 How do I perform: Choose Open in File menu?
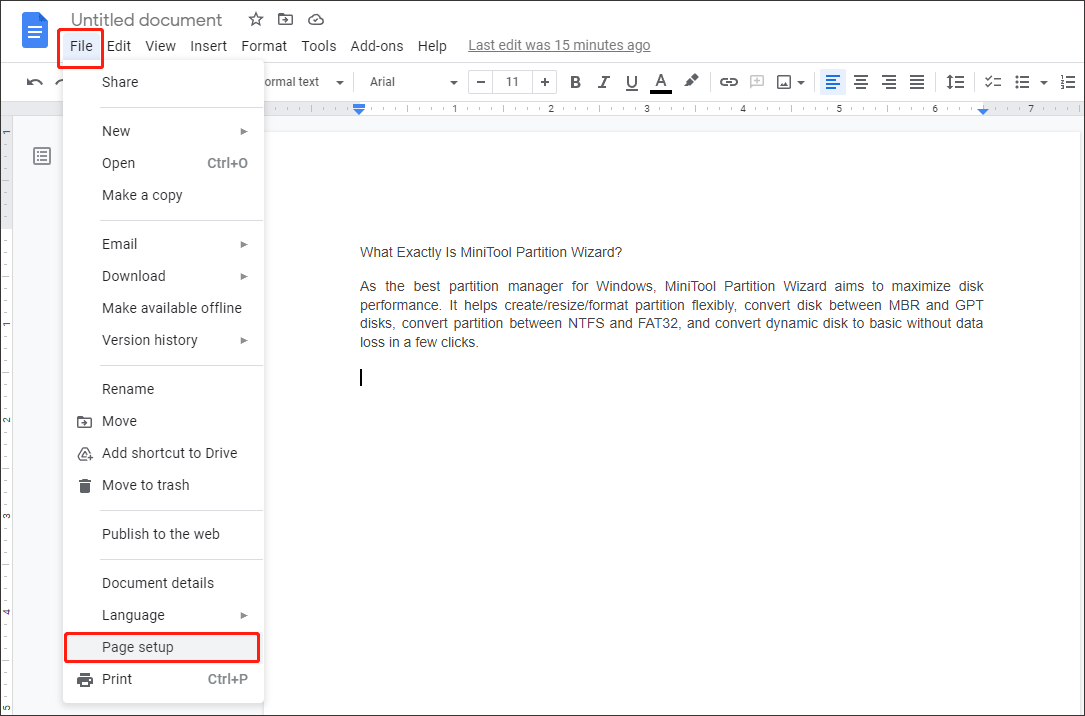[163, 163]
